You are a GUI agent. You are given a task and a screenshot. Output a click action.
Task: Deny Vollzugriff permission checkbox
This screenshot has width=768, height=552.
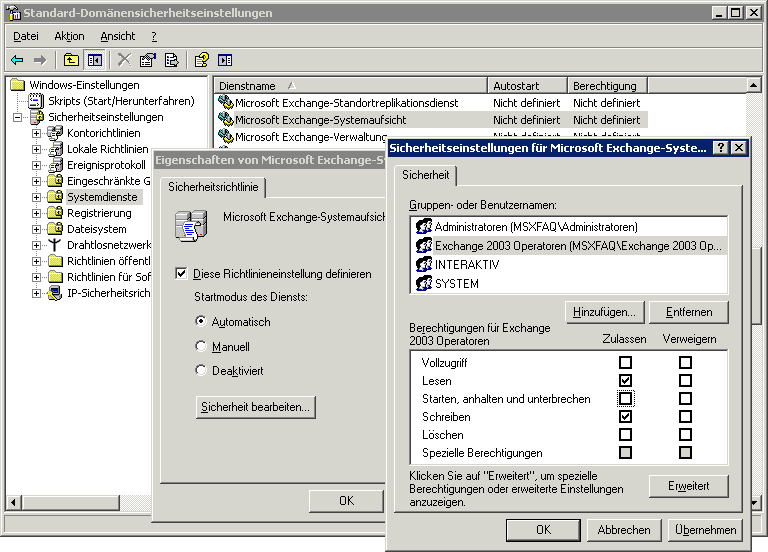[x=685, y=362]
